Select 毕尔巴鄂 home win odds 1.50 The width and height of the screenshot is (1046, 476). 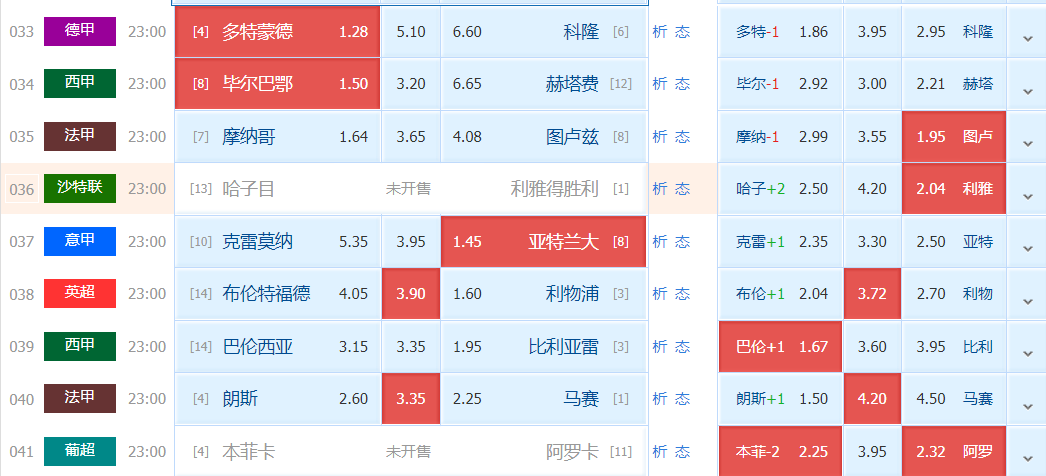point(278,84)
